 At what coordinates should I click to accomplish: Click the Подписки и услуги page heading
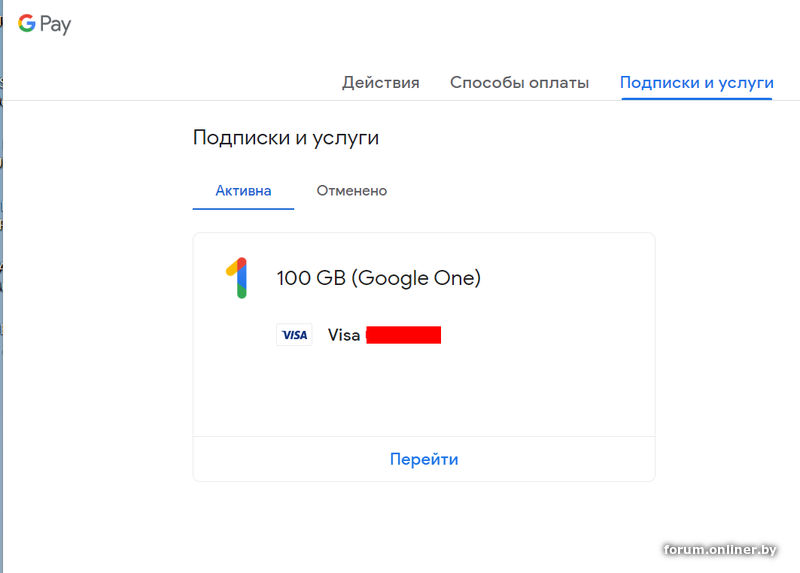point(286,138)
